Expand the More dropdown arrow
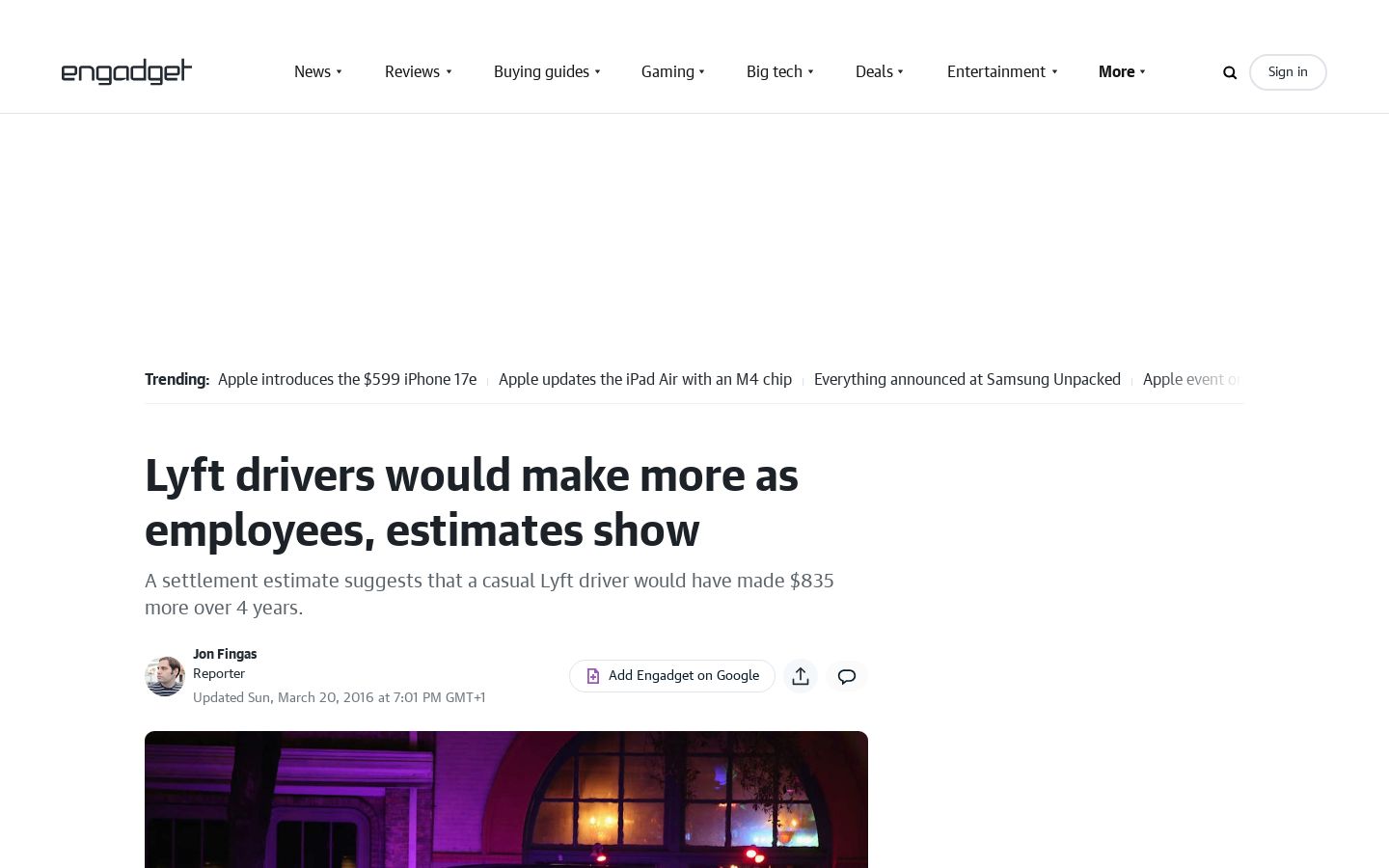The image size is (1389, 868). 1143,71
